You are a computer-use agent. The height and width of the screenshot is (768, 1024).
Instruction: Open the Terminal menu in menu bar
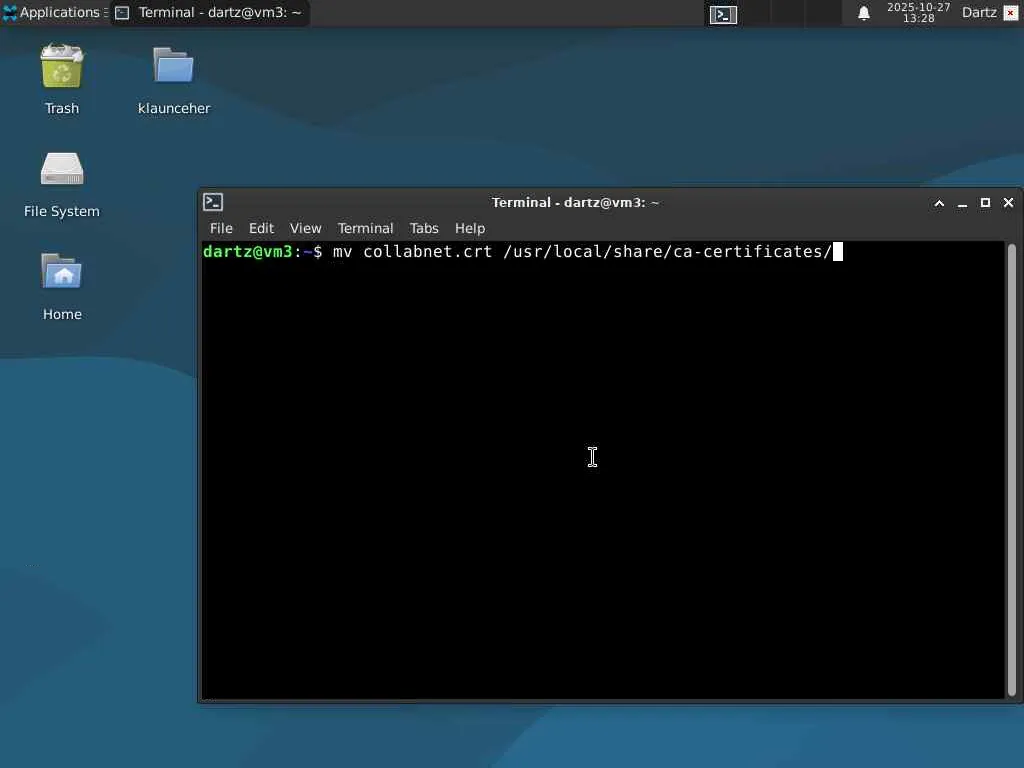point(365,228)
